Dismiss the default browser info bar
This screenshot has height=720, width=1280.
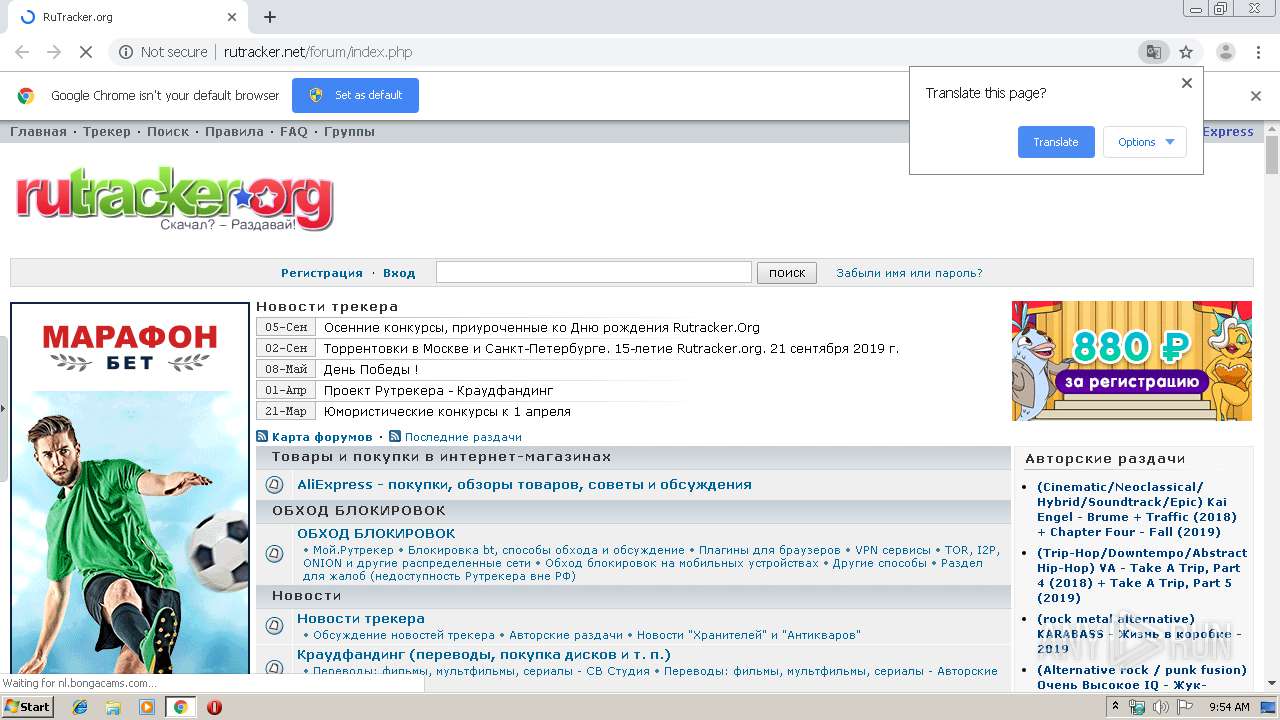click(1256, 96)
